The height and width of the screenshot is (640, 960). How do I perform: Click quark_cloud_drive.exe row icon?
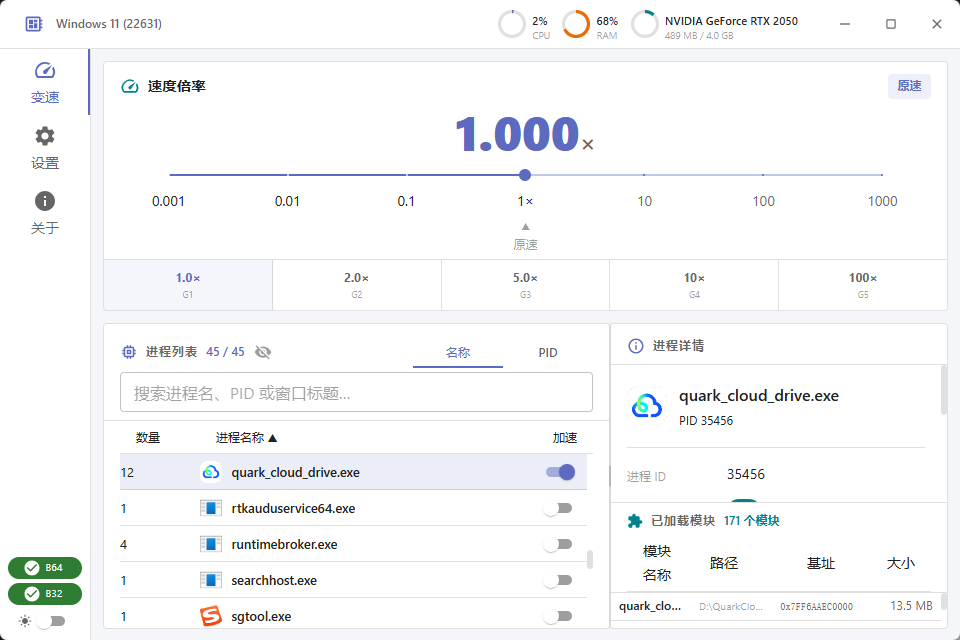[211, 472]
